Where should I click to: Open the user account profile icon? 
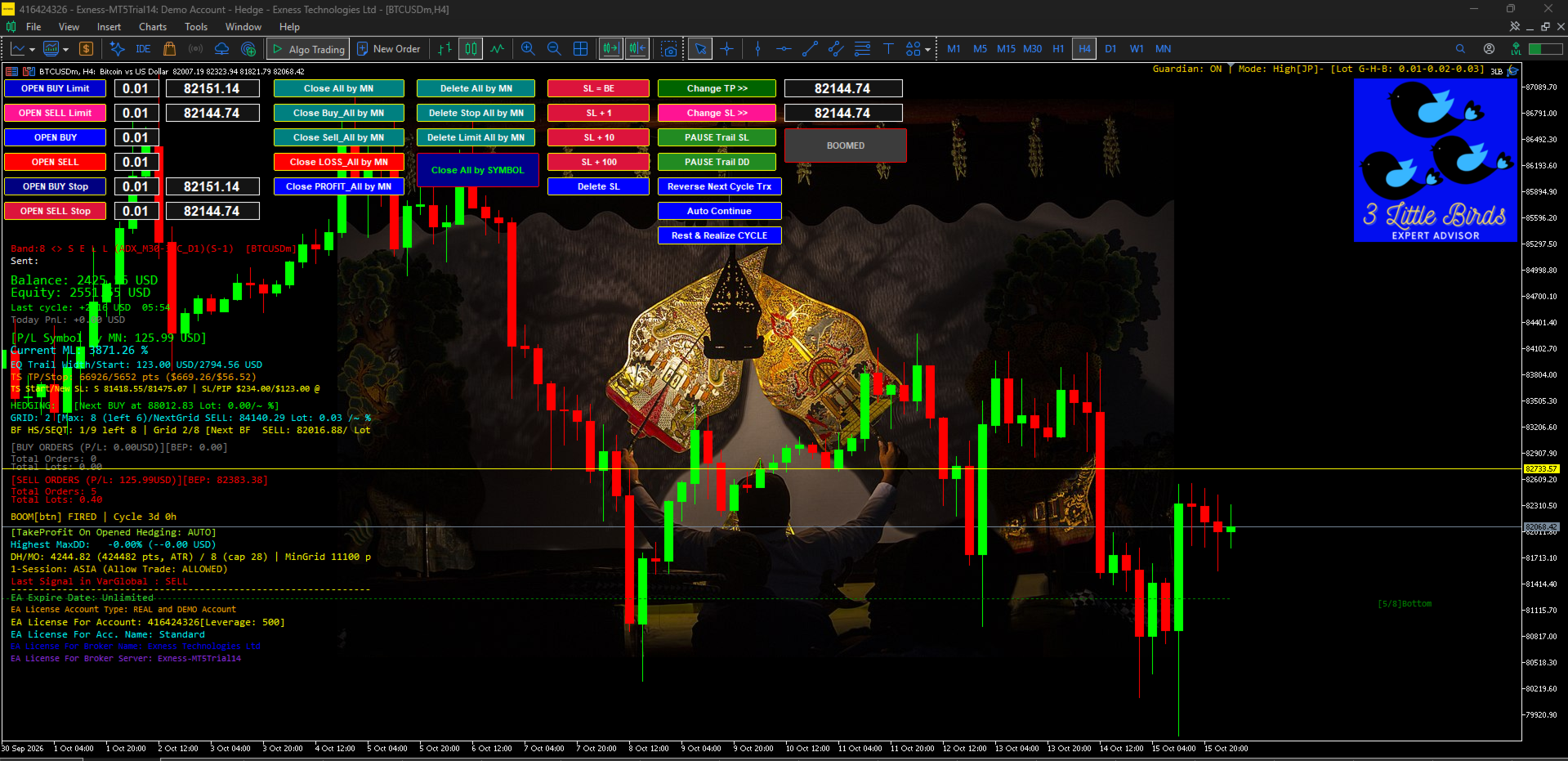coord(1490,49)
